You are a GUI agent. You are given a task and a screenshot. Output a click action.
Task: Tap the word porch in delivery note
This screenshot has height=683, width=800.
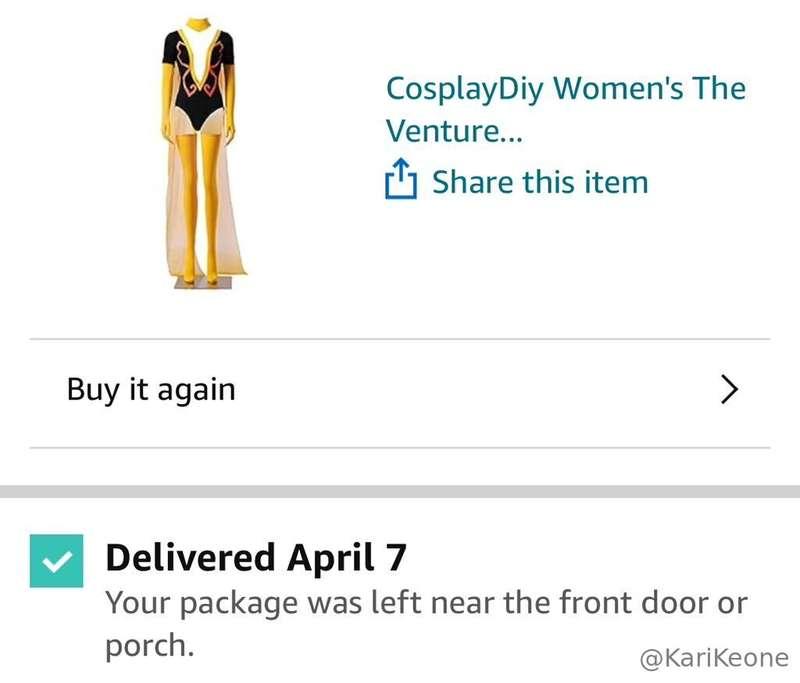pyautogui.click(x=149, y=646)
